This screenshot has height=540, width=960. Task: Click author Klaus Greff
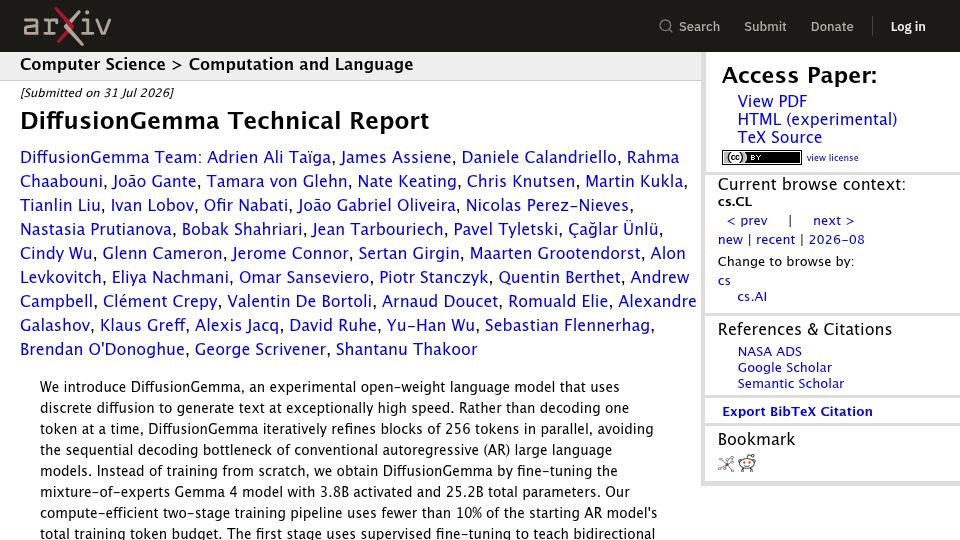click(143, 325)
